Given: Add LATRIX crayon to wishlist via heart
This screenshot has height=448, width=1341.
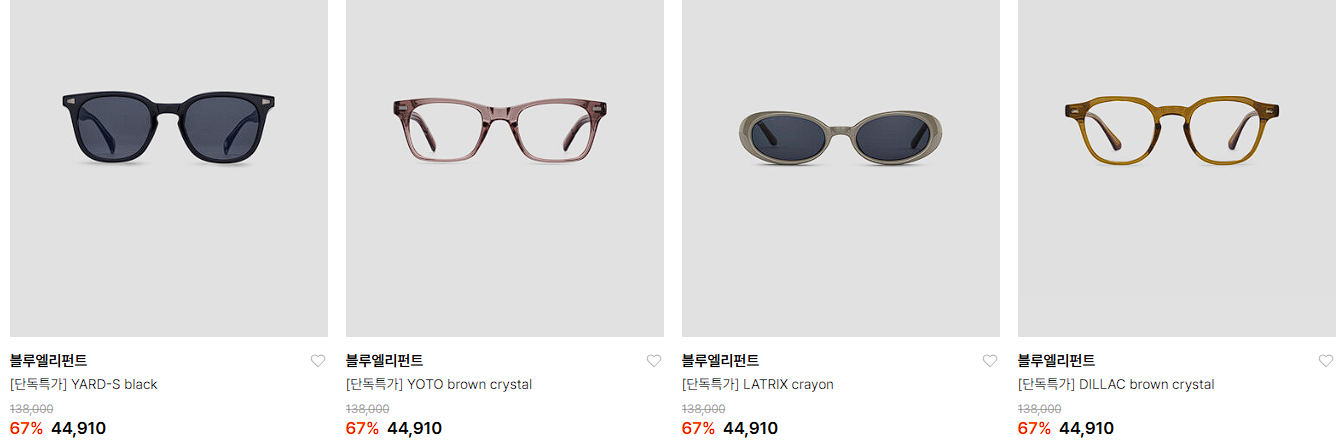Looking at the screenshot, I should coord(990,361).
